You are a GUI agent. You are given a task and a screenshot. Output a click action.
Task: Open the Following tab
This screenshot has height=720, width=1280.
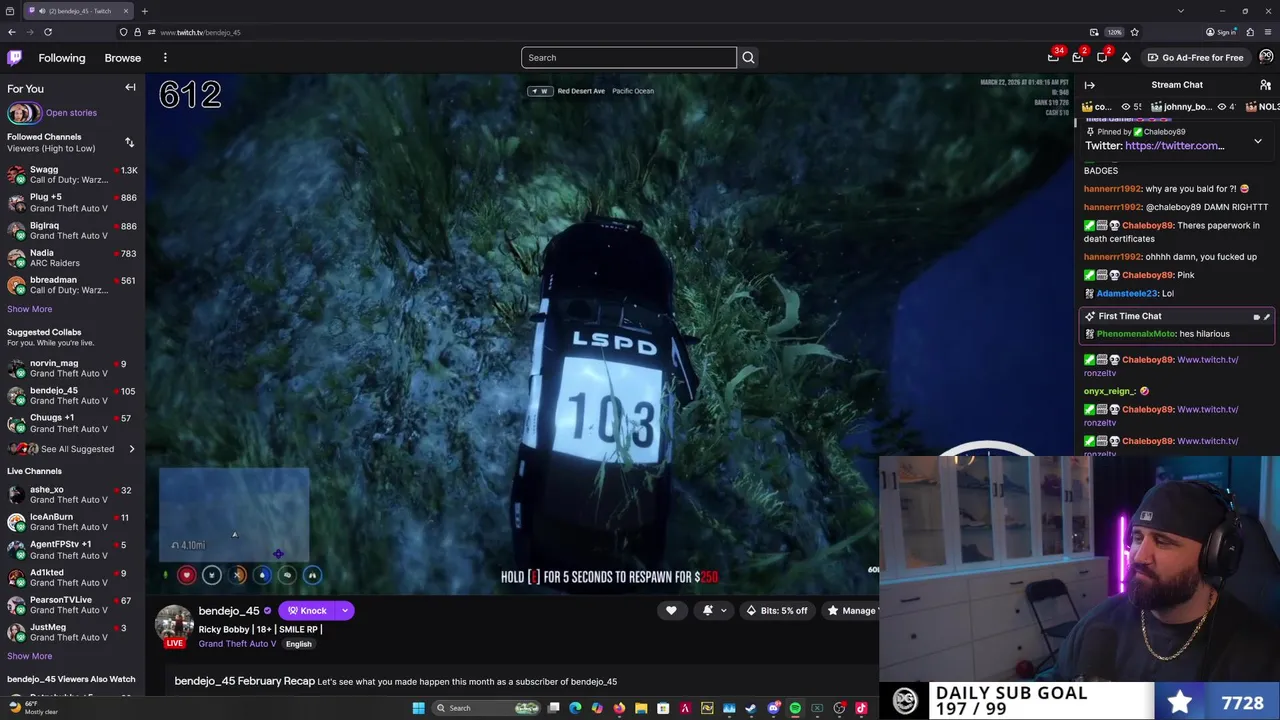pos(62,58)
